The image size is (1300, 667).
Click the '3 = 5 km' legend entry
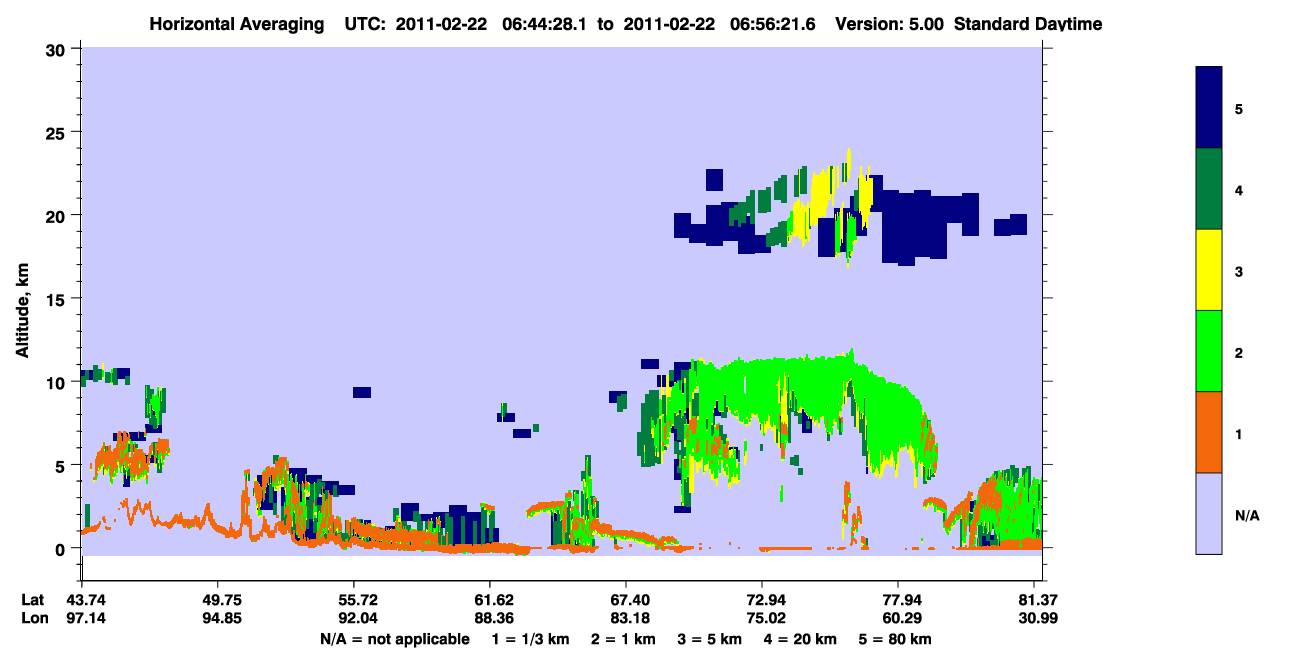click(709, 639)
